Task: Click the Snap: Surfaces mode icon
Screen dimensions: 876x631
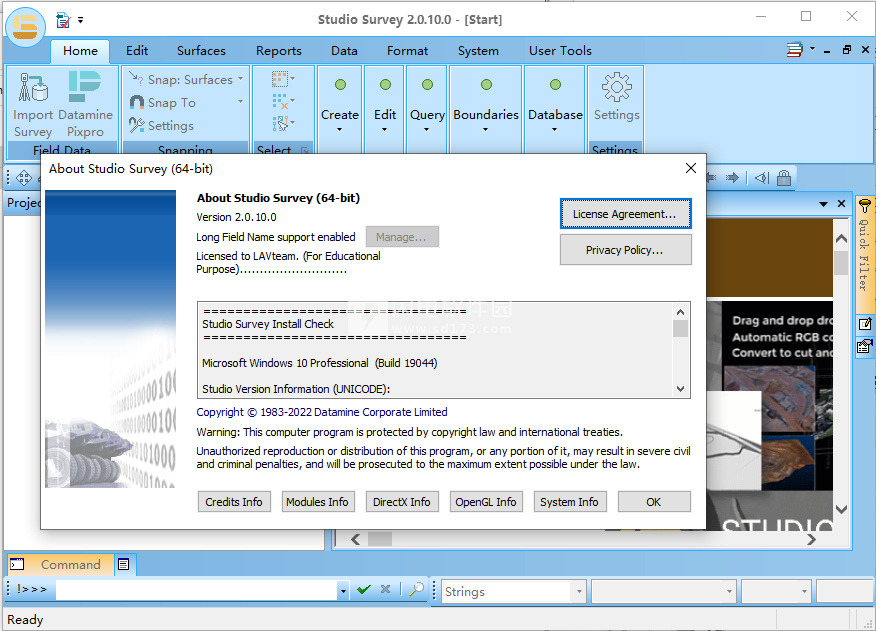Action: point(136,78)
